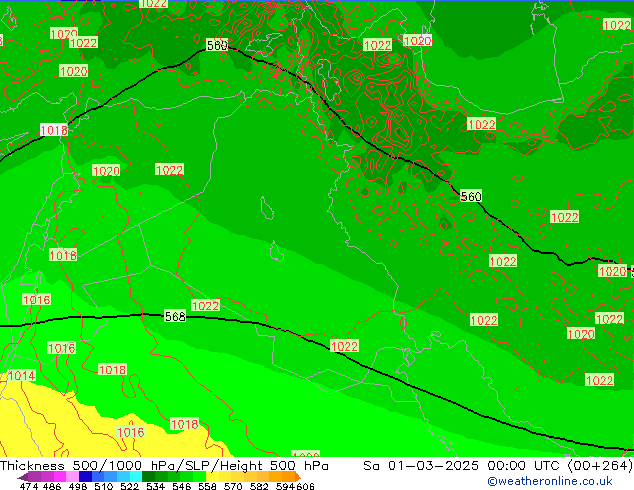Click the map title 'Thickness 500/1000 hPa/SLP/Height 500 hPa'
This screenshot has height=490, width=634.
pyautogui.click(x=164, y=466)
